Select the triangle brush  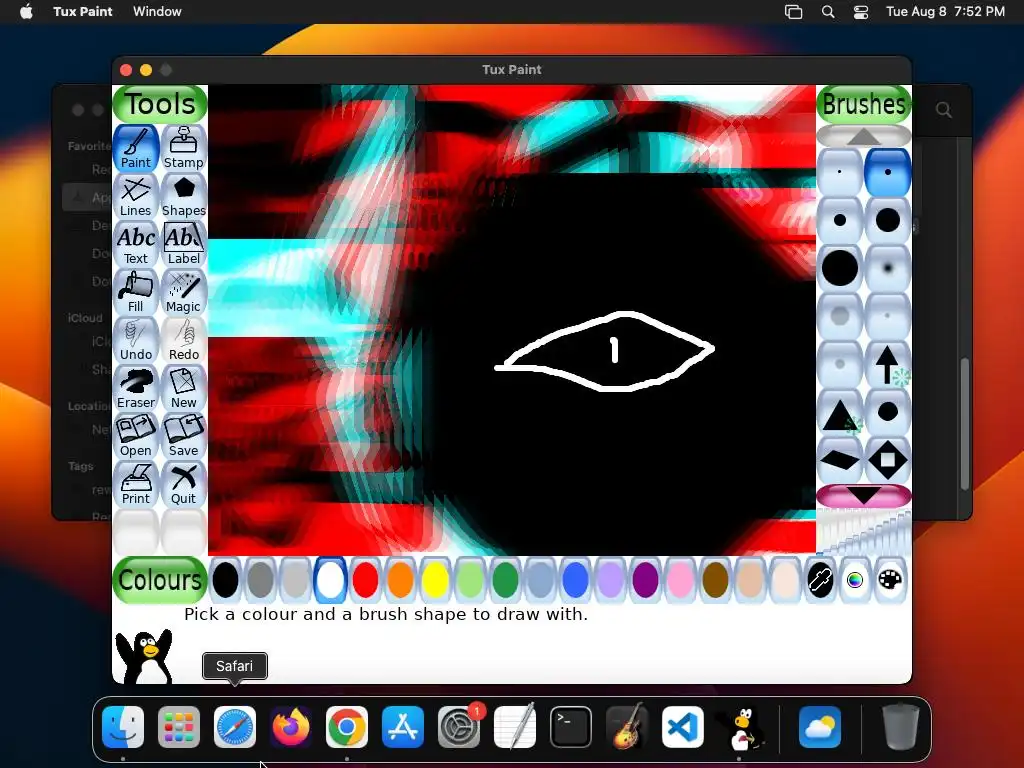click(x=840, y=412)
